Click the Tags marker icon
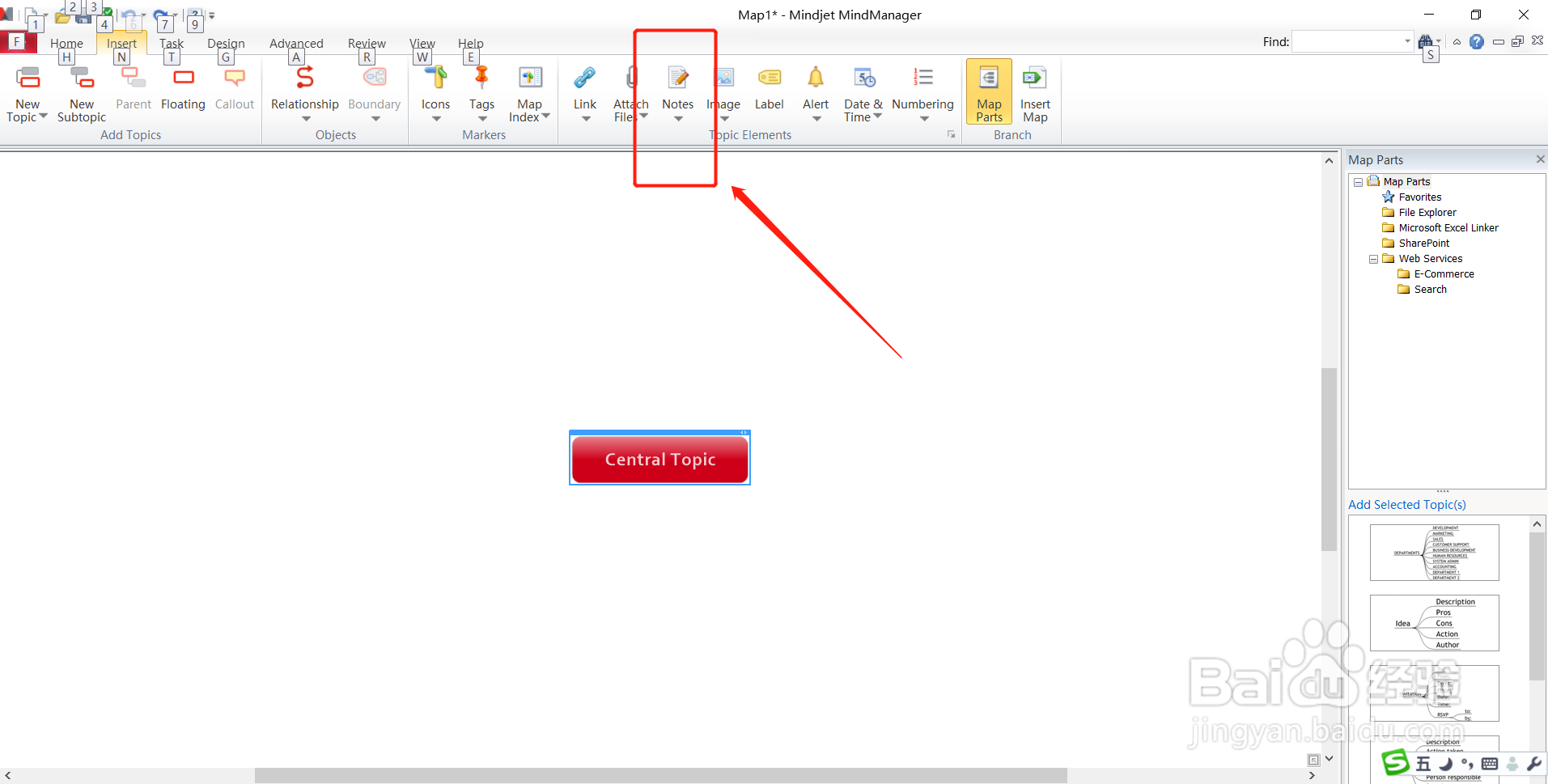Image resolution: width=1548 pixels, height=784 pixels. tap(481, 78)
